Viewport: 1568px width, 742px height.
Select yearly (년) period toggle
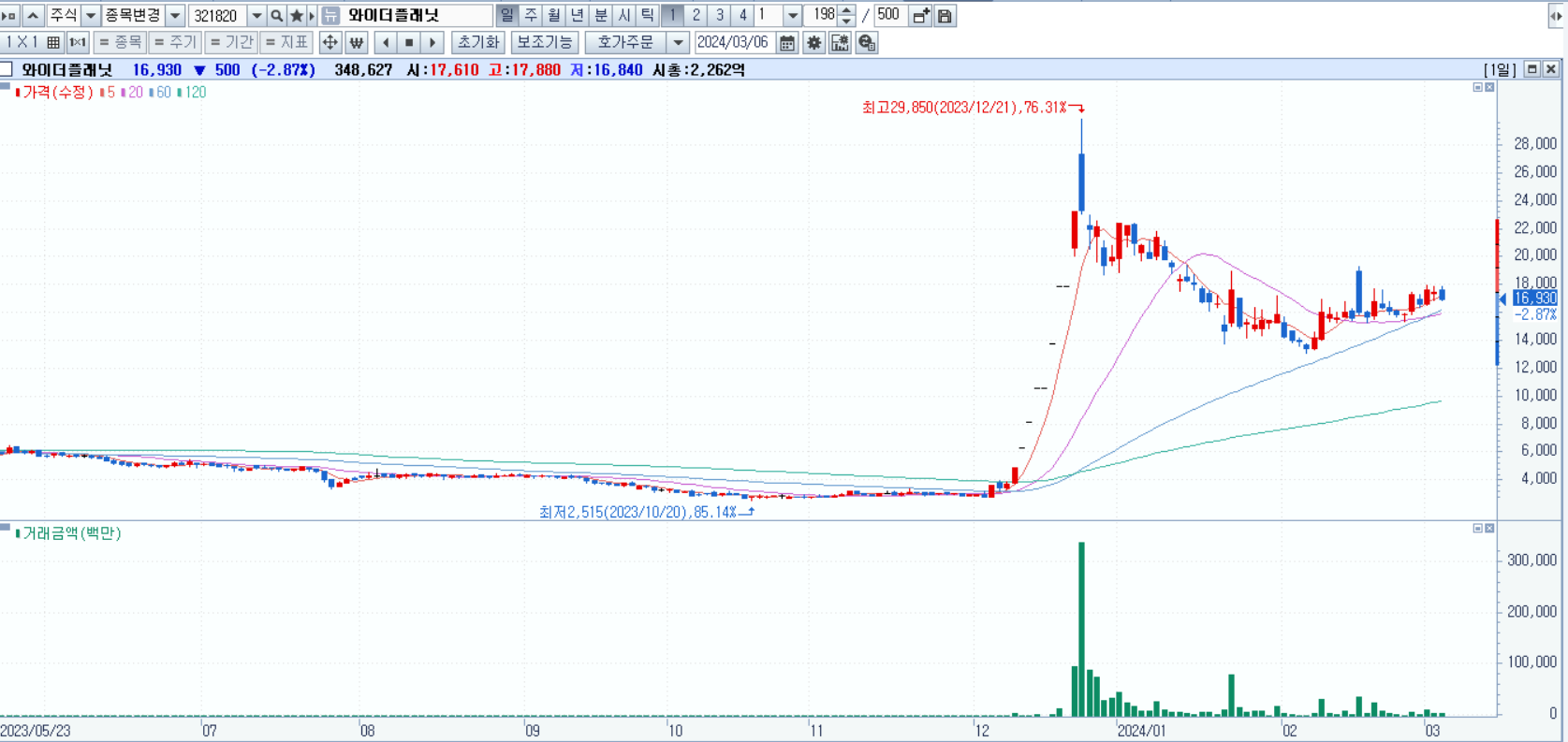tap(578, 16)
